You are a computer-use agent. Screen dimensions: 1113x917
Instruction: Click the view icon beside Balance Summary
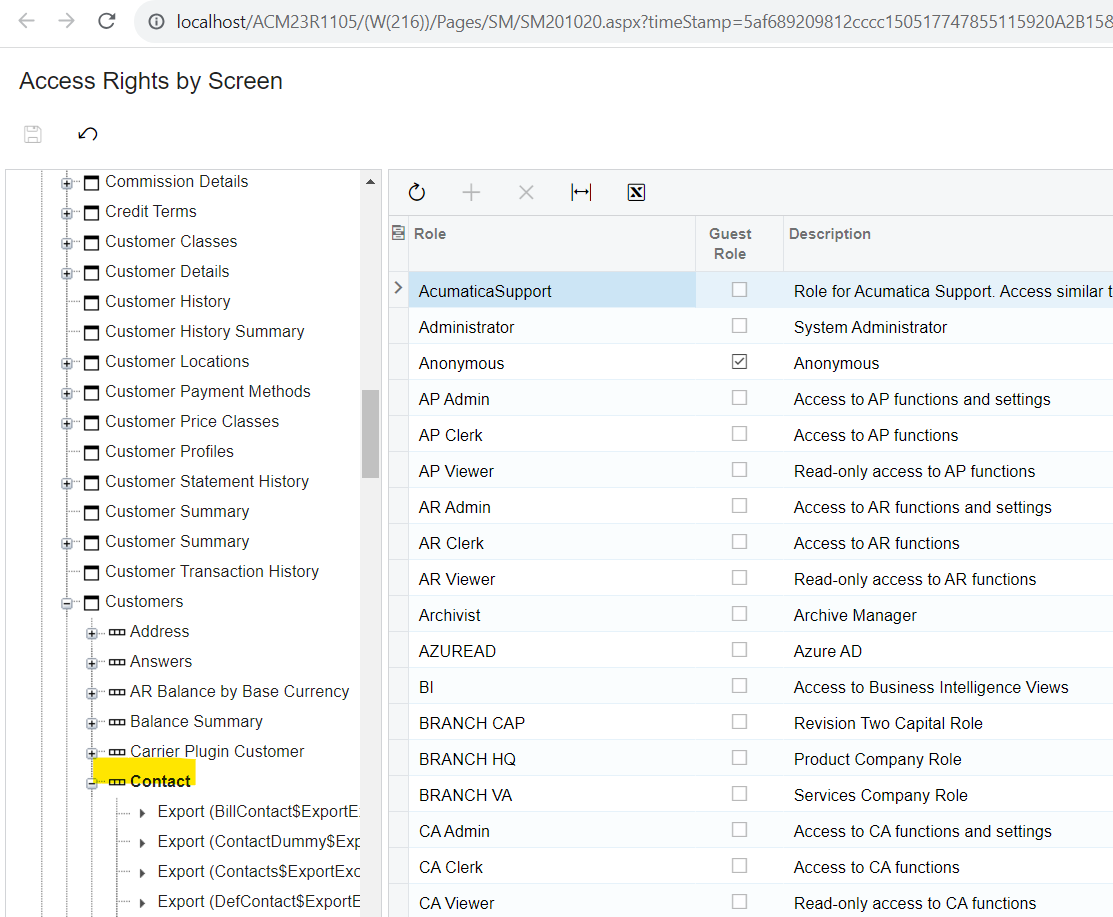(x=117, y=723)
